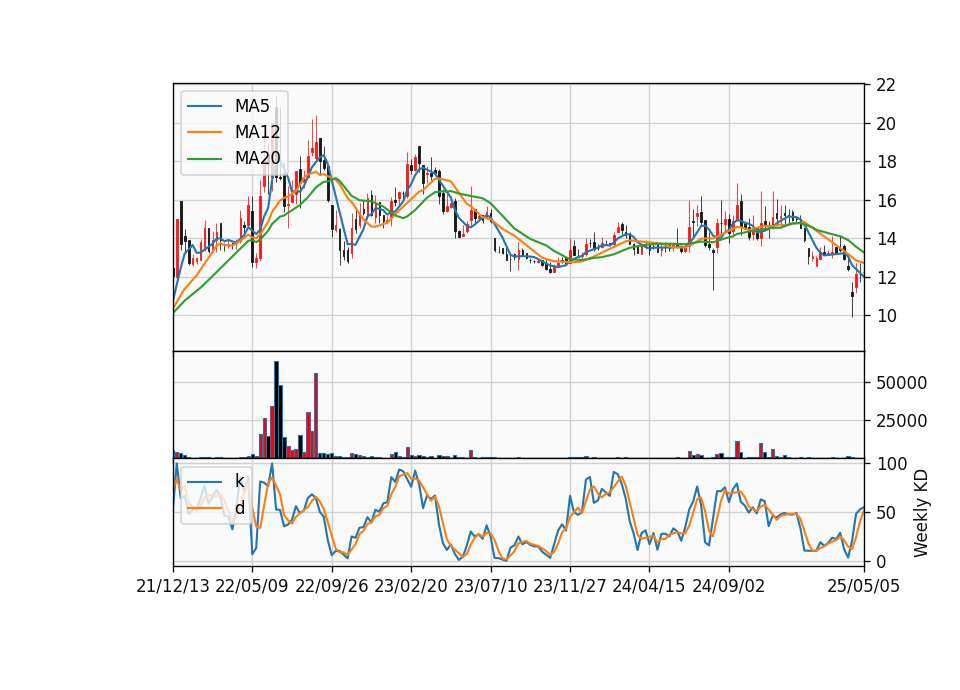Click the tall purple volume bar near 22/09

(x=316, y=416)
